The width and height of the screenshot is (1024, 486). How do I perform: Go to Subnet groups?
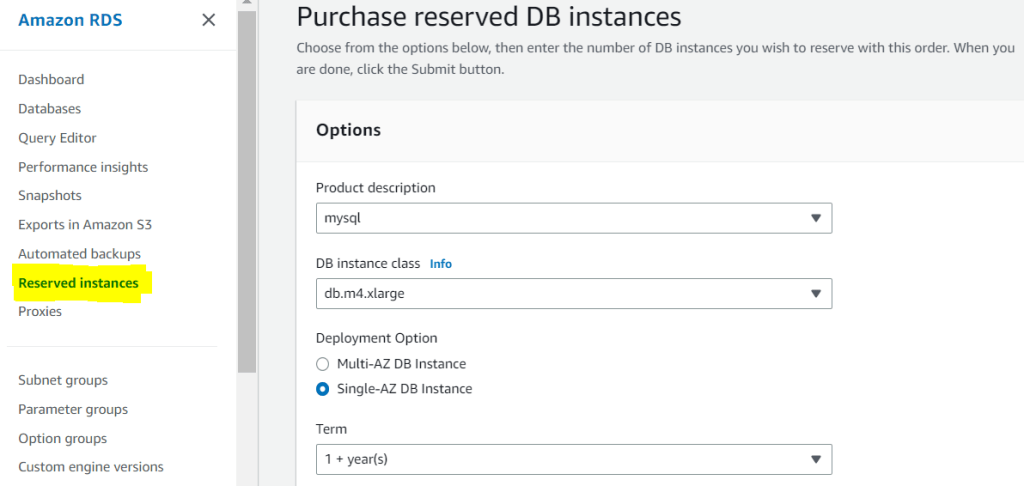(63, 380)
